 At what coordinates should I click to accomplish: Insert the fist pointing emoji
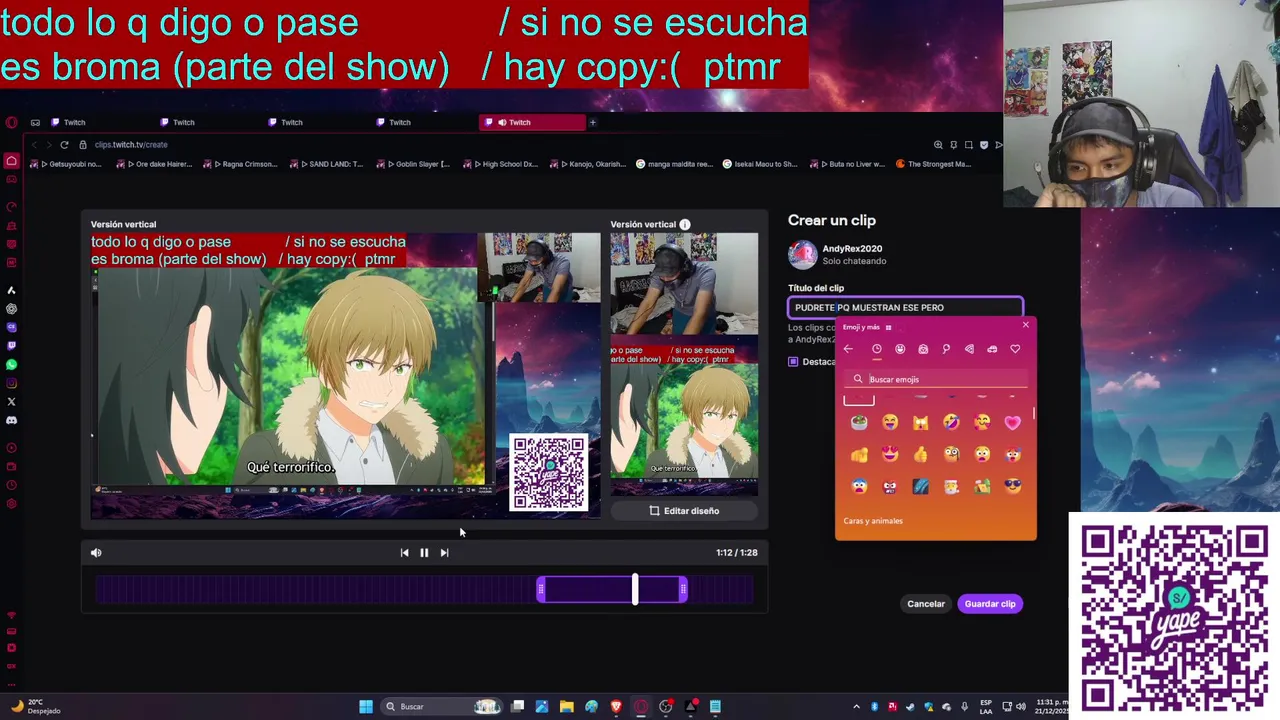click(859, 455)
